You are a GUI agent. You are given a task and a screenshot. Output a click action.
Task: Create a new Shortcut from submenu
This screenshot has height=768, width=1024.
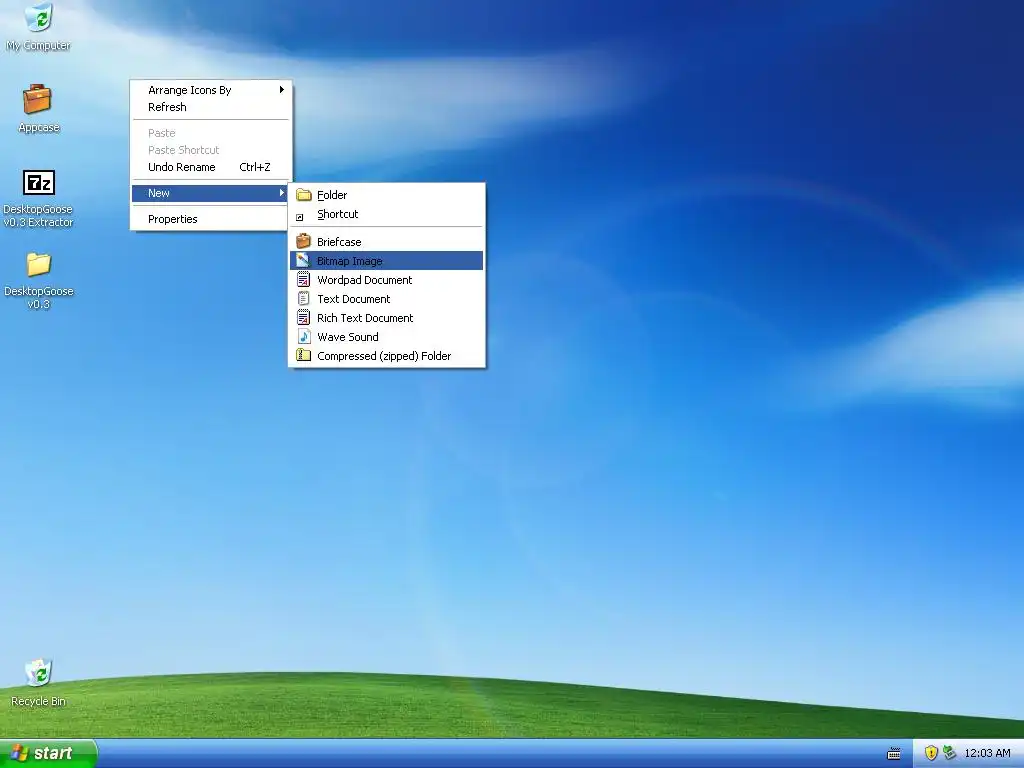(387, 214)
